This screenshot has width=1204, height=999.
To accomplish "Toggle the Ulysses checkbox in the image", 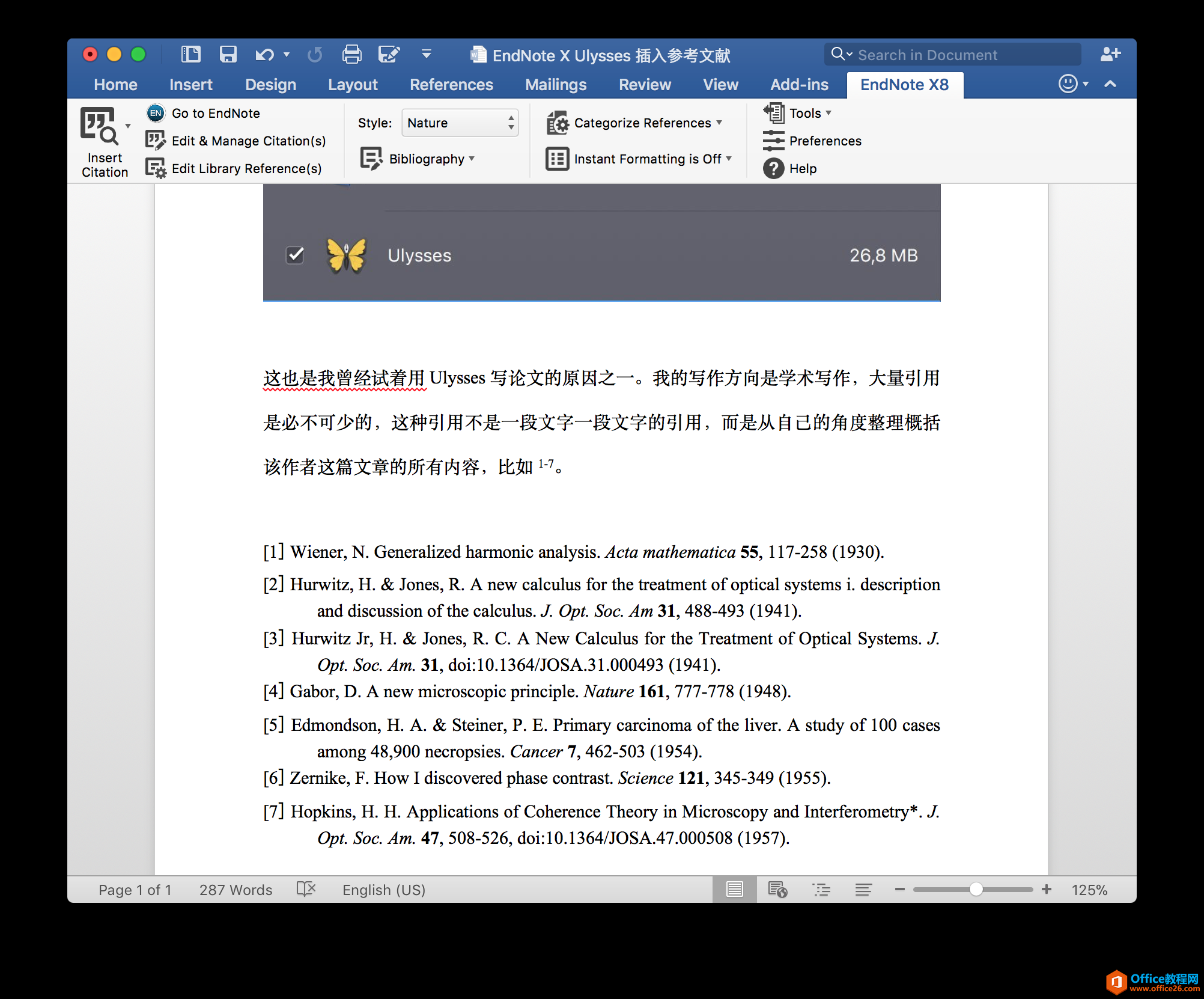I will (x=295, y=255).
